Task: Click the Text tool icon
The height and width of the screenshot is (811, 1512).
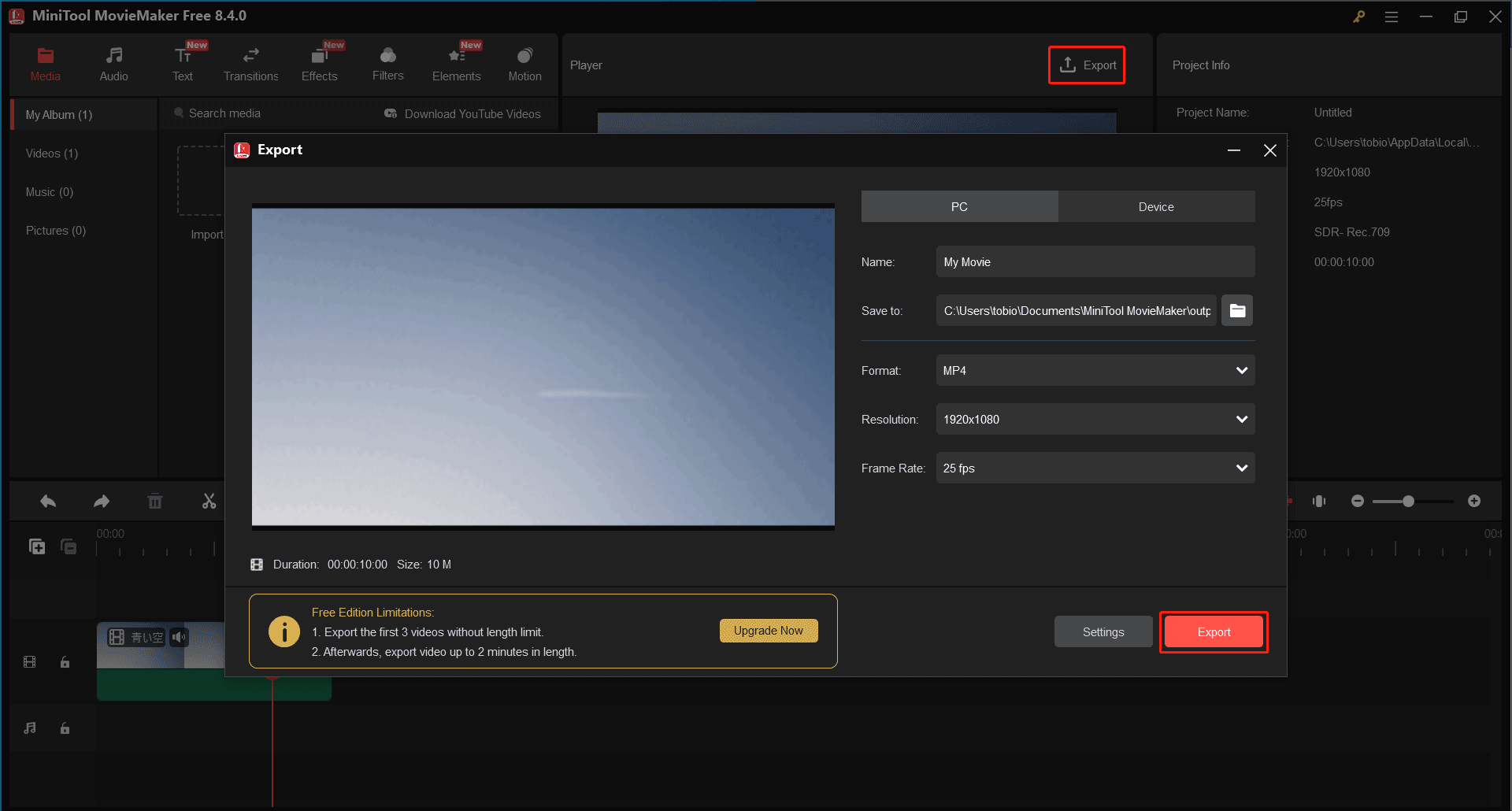Action: click(x=182, y=57)
